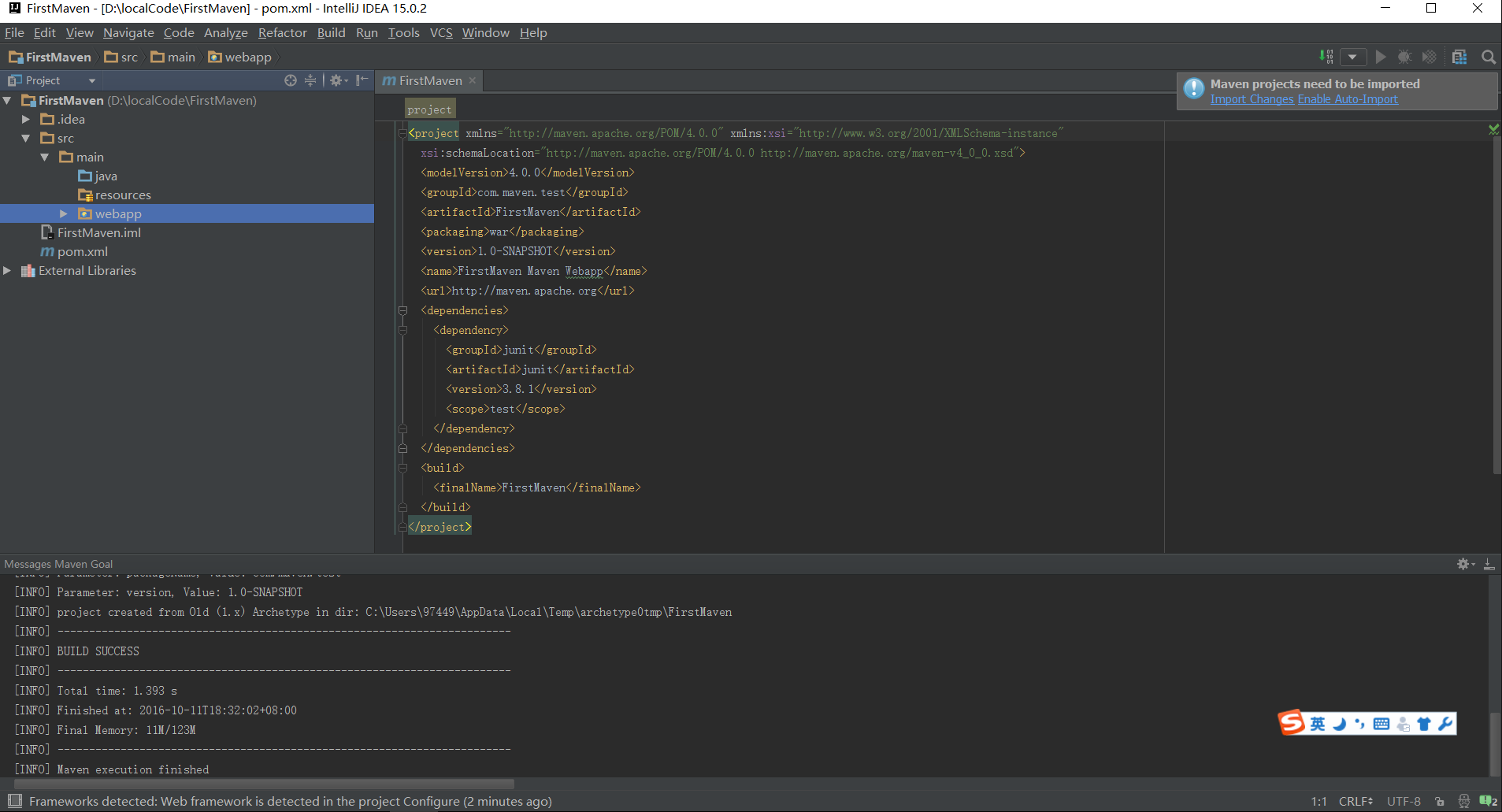Open the File menu
The width and height of the screenshot is (1502, 812).
14,32
